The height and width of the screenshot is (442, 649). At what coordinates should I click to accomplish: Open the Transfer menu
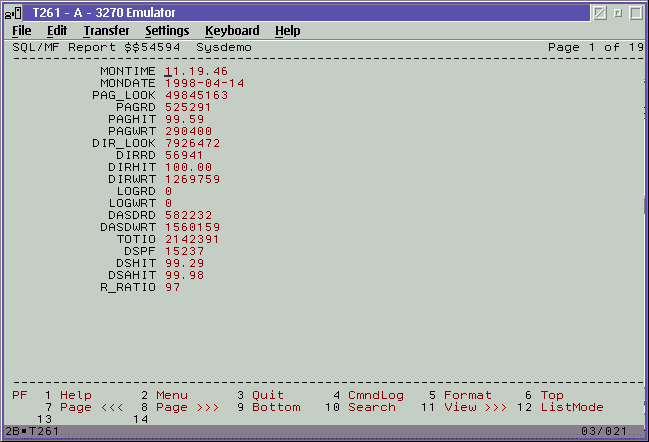(106, 31)
